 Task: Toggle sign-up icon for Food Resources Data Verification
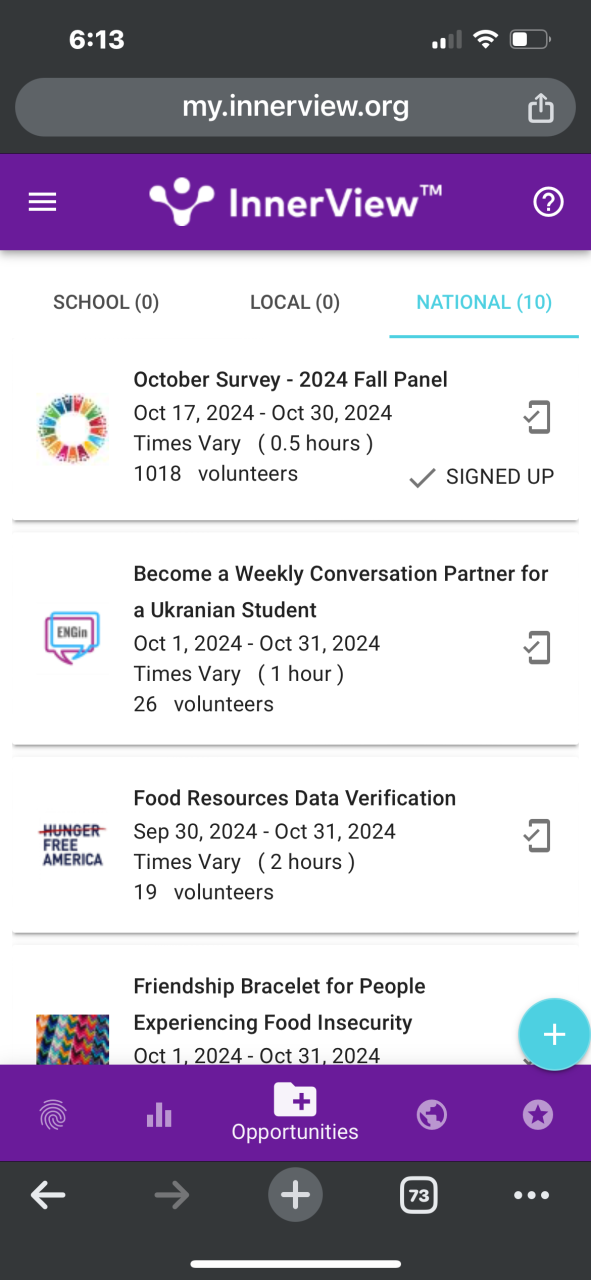(538, 835)
